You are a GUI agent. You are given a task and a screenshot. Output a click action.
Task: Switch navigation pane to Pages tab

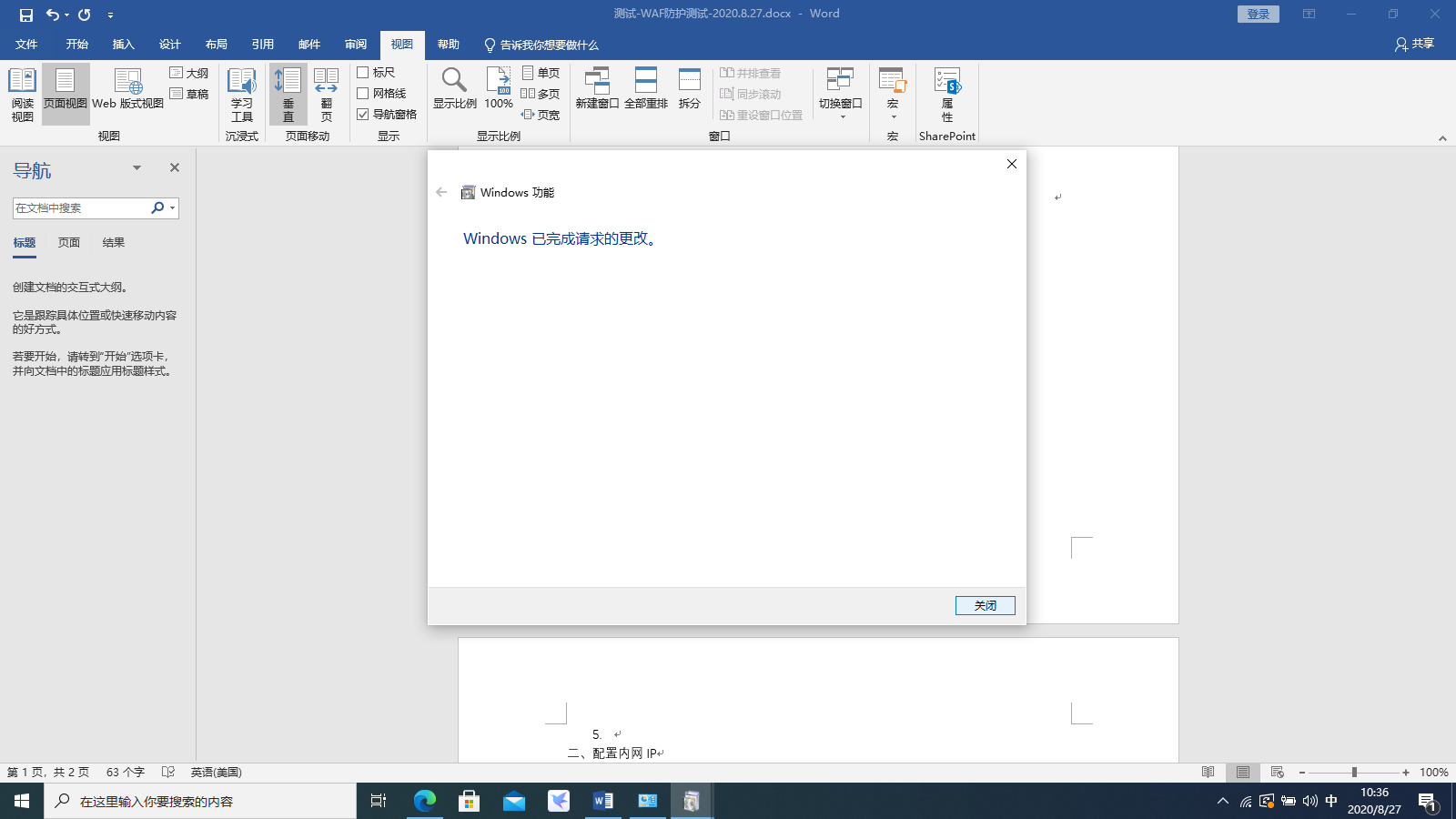tap(69, 243)
